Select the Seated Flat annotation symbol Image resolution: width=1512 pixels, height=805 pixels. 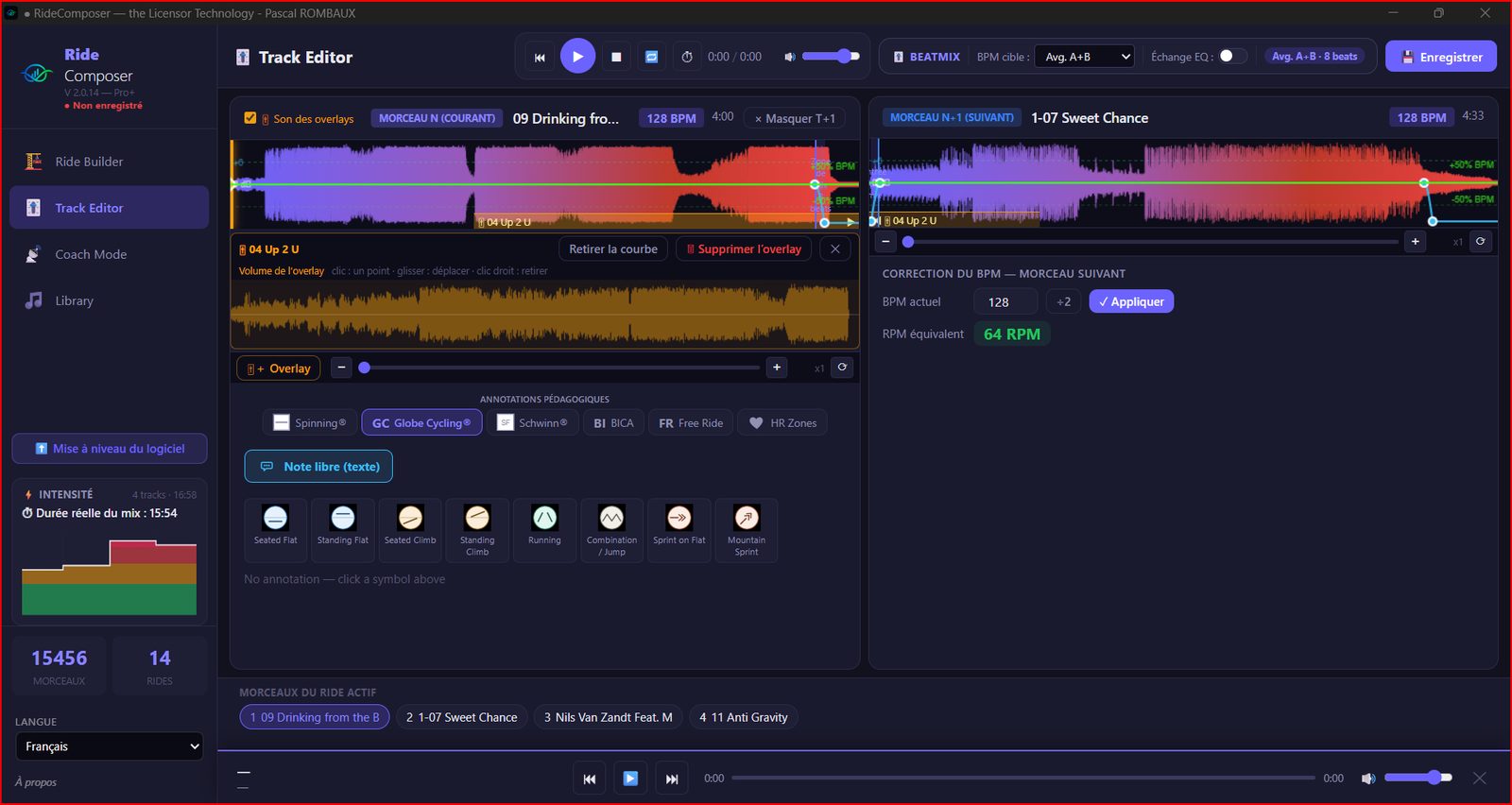(x=275, y=530)
